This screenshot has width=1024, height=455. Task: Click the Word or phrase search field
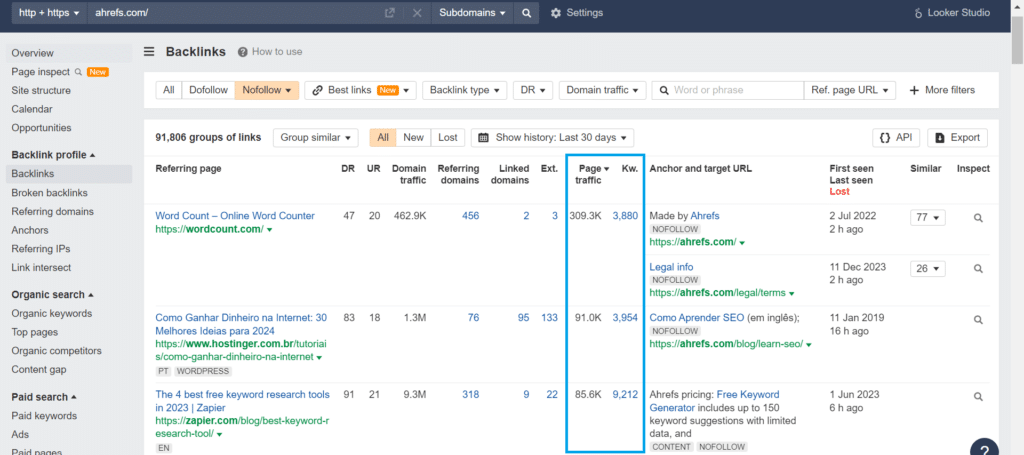point(728,90)
